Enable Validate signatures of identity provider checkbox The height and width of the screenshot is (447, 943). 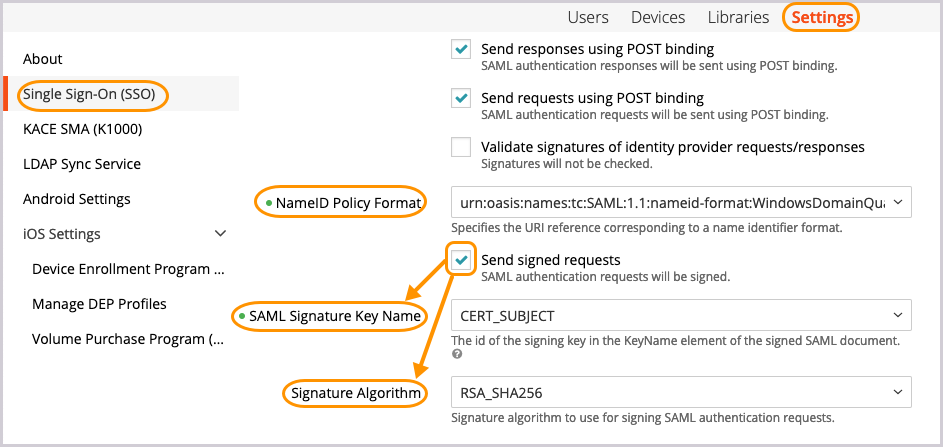click(461, 147)
